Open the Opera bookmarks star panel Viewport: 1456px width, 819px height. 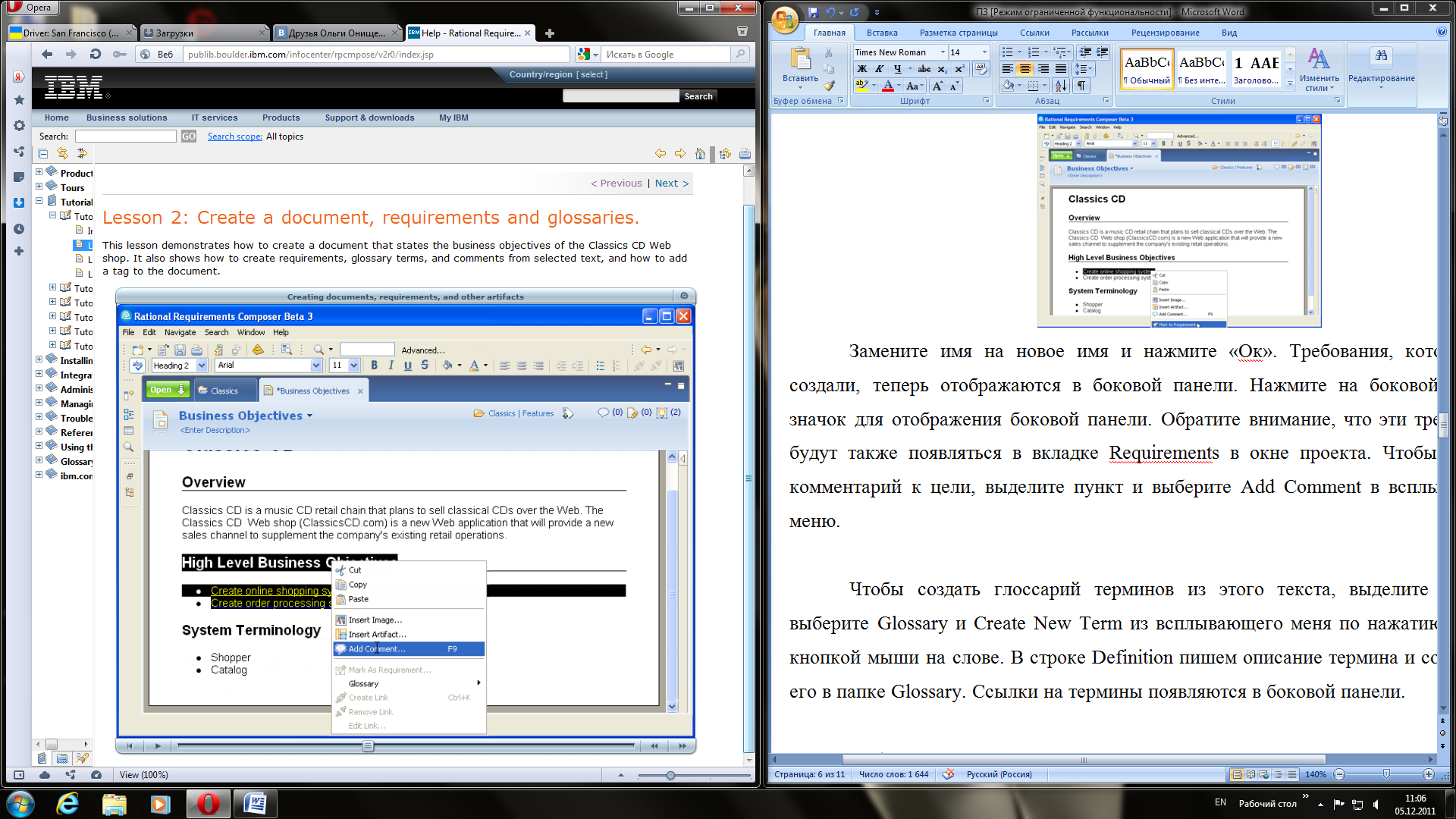(x=19, y=100)
